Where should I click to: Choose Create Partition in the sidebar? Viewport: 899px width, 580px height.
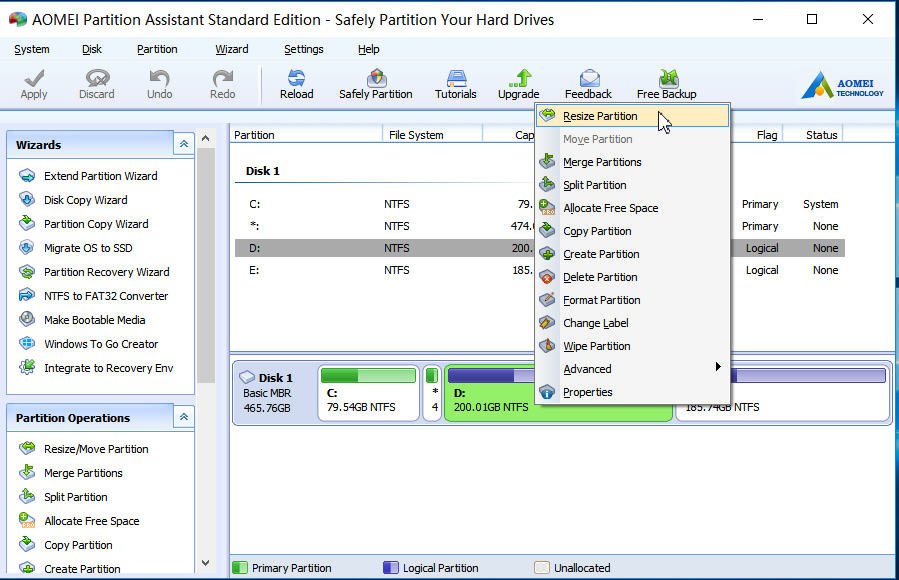coord(82,569)
